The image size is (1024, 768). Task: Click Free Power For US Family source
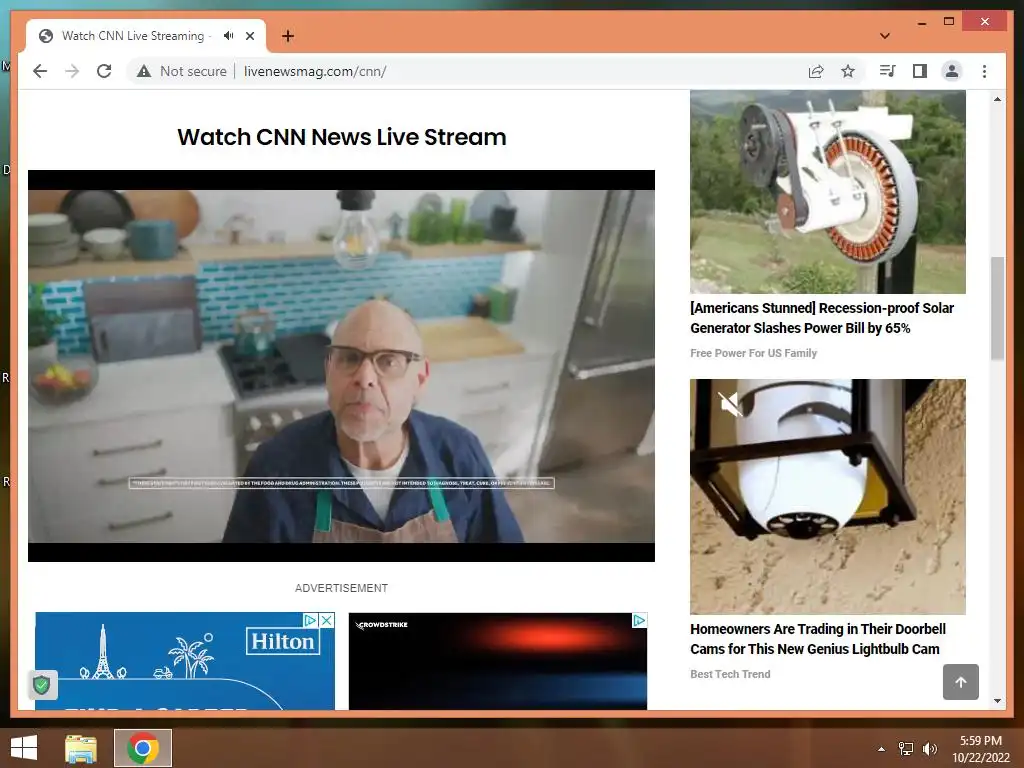754,353
